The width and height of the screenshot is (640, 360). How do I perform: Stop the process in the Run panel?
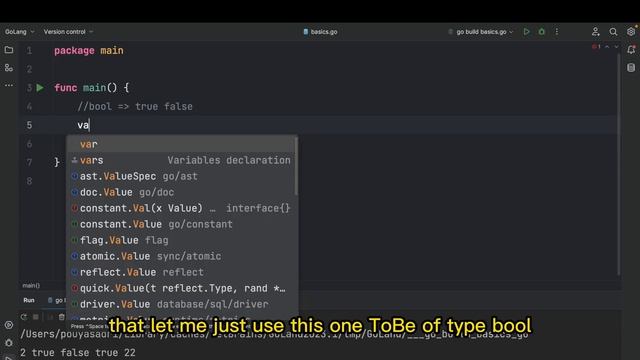pyautogui.click(x=36, y=317)
